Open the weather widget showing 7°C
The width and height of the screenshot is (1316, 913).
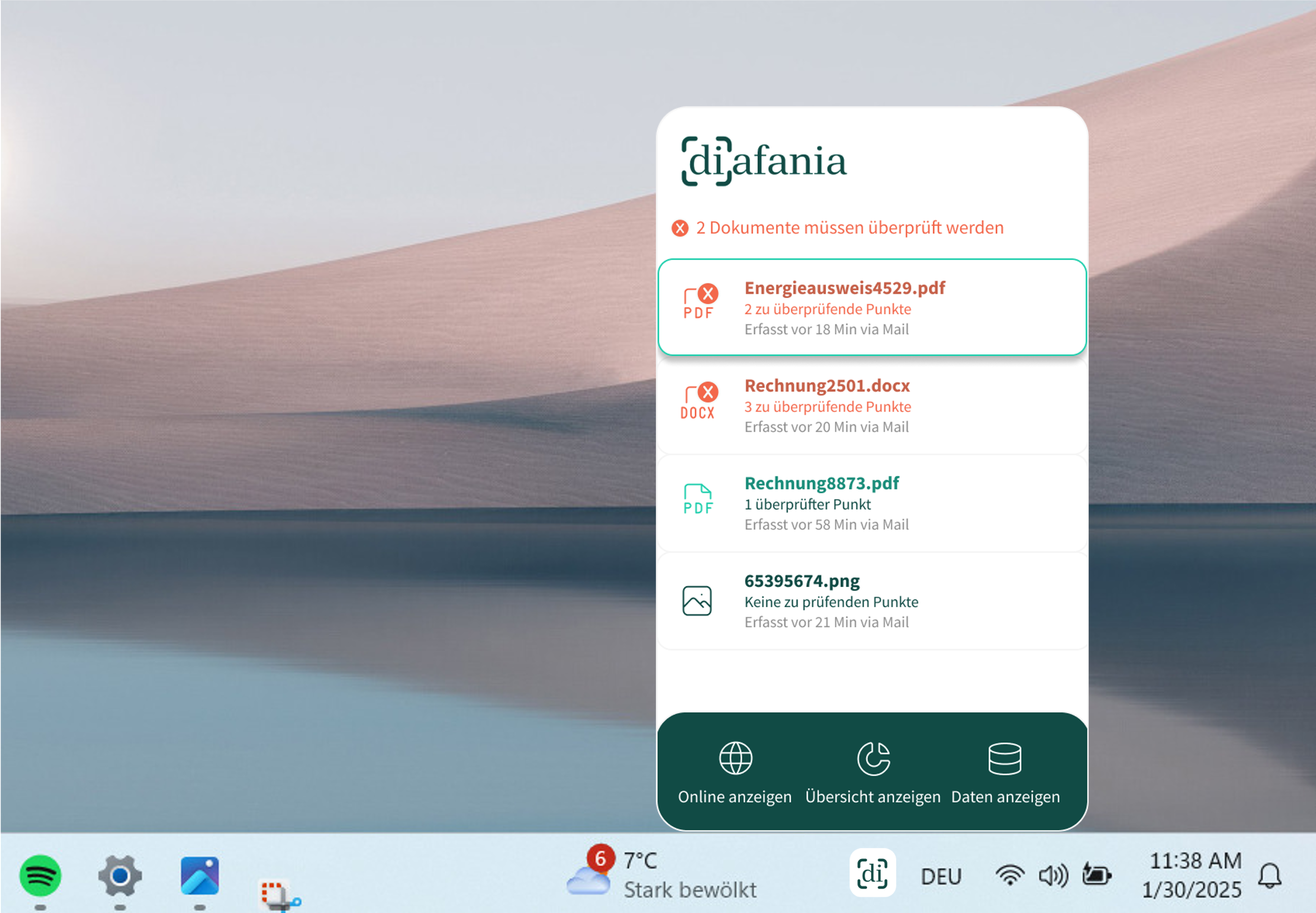pos(661,875)
